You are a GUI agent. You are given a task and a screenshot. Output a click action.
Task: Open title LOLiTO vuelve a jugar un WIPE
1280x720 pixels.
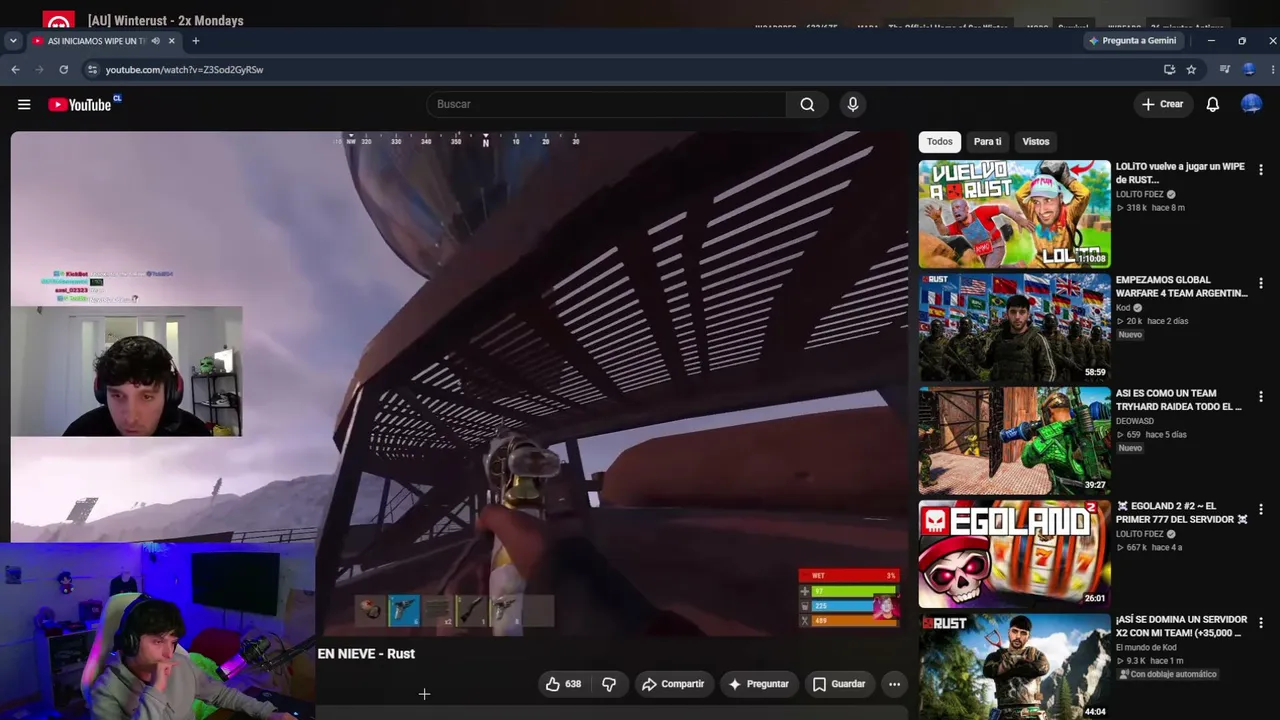click(x=1180, y=173)
